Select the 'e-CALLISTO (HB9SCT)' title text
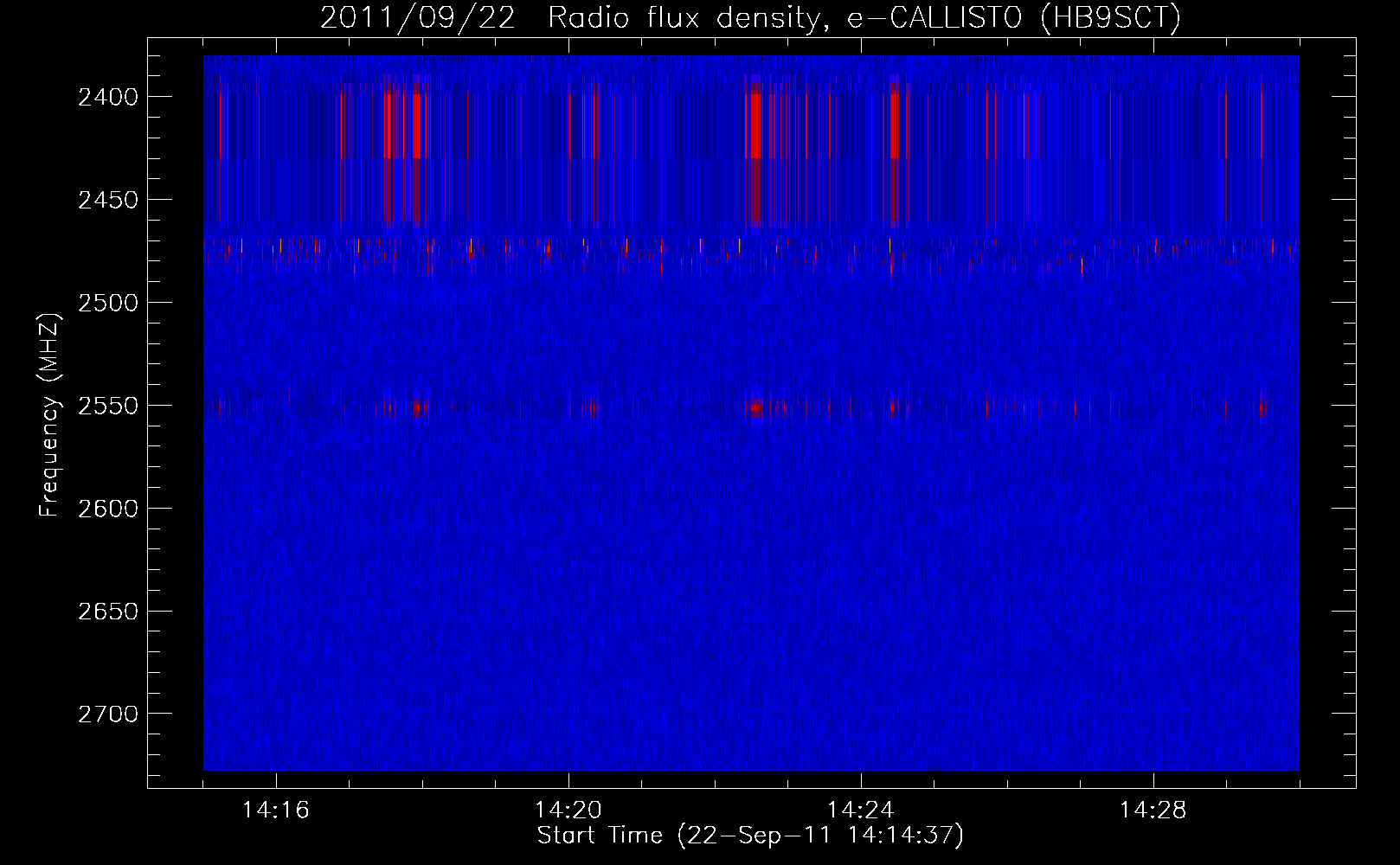Viewport: 1400px width, 865px height. click(1014, 18)
